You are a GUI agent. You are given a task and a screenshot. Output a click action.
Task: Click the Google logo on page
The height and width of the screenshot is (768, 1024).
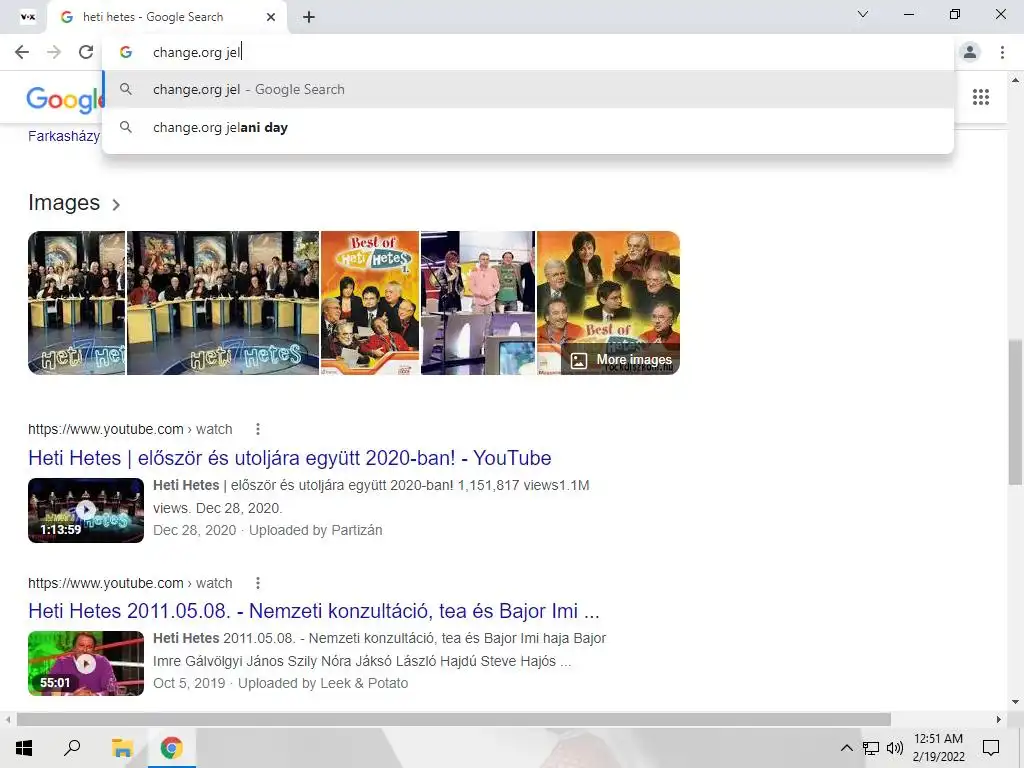[x=65, y=99]
